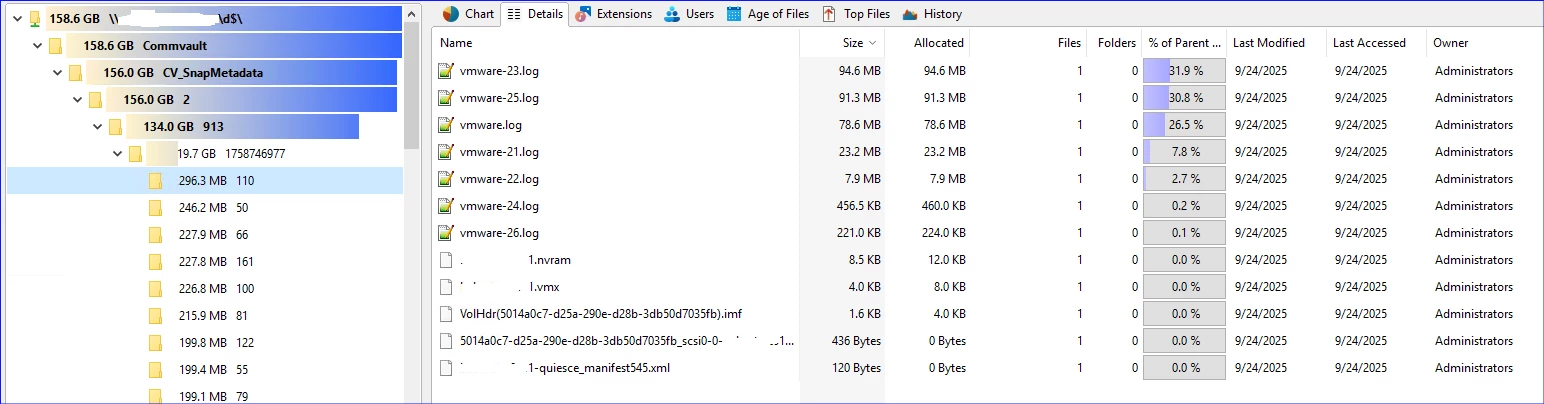Click the Chart pie icon
This screenshot has height=404, width=1544.
click(450, 14)
